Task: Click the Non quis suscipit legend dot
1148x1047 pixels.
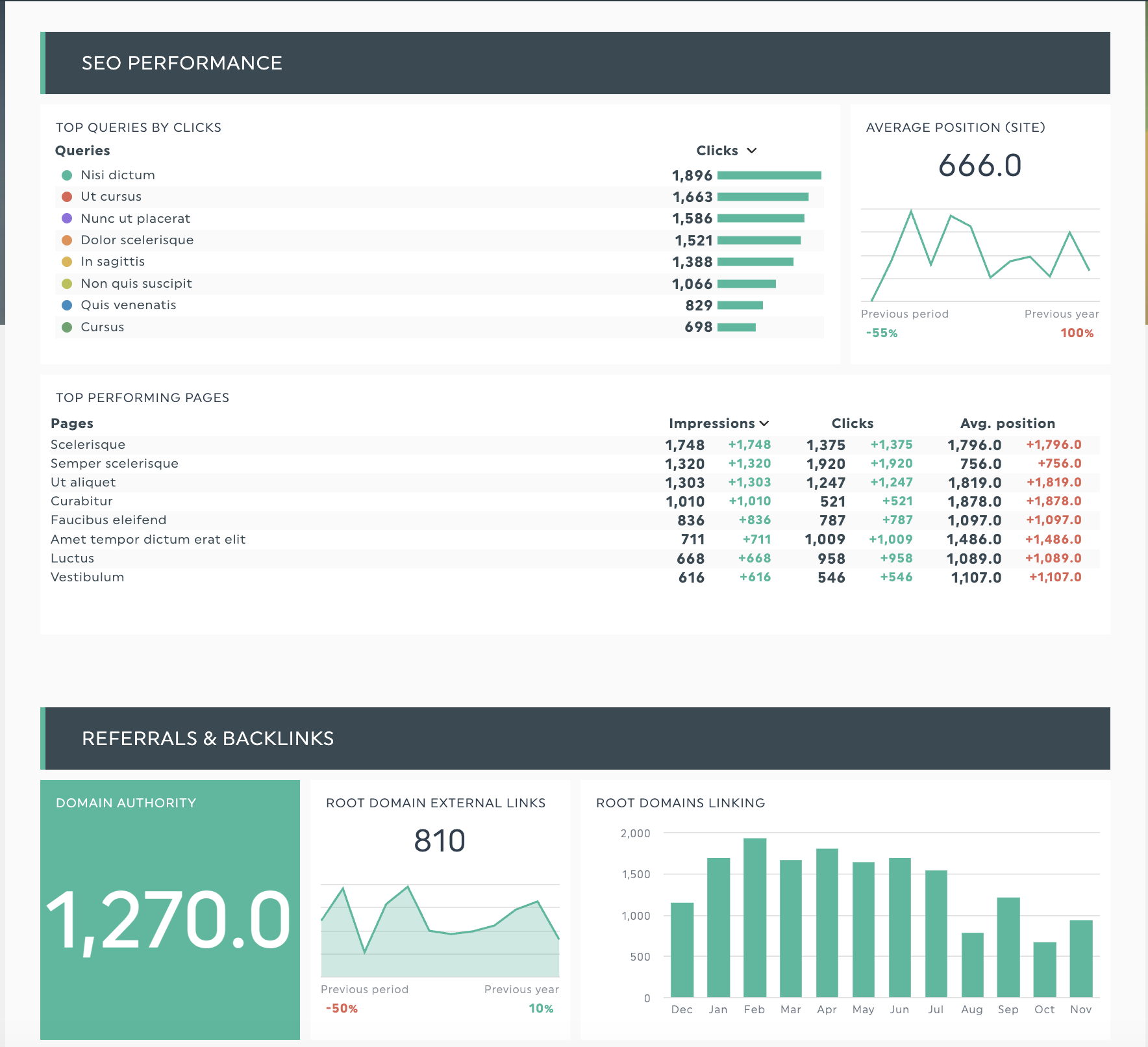Action: [x=67, y=283]
